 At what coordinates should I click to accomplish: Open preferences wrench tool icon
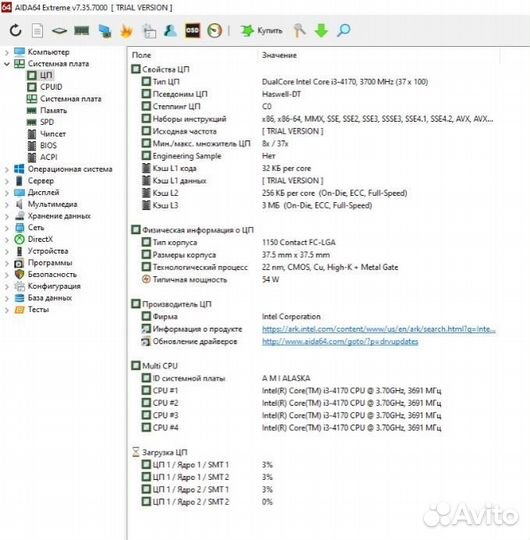click(299, 31)
